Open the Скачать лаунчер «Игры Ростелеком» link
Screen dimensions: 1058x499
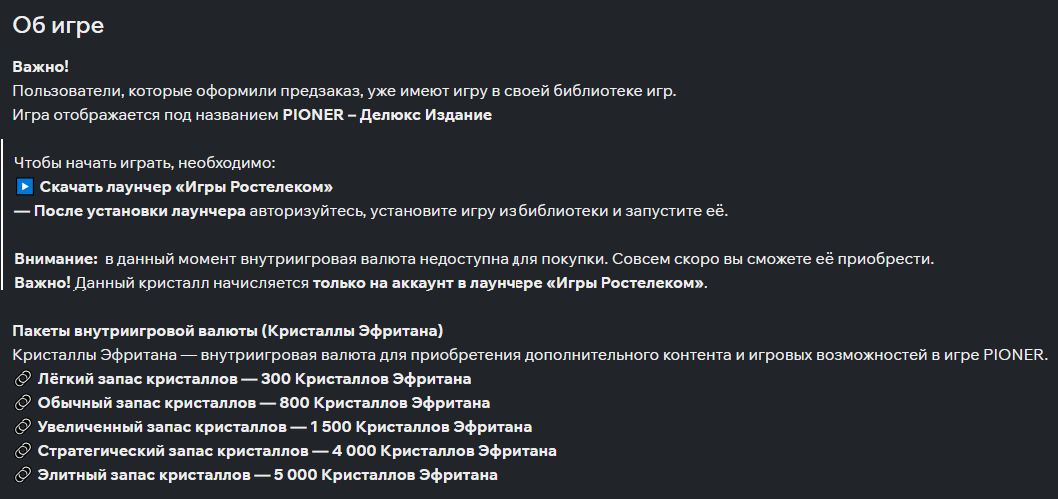(x=186, y=187)
